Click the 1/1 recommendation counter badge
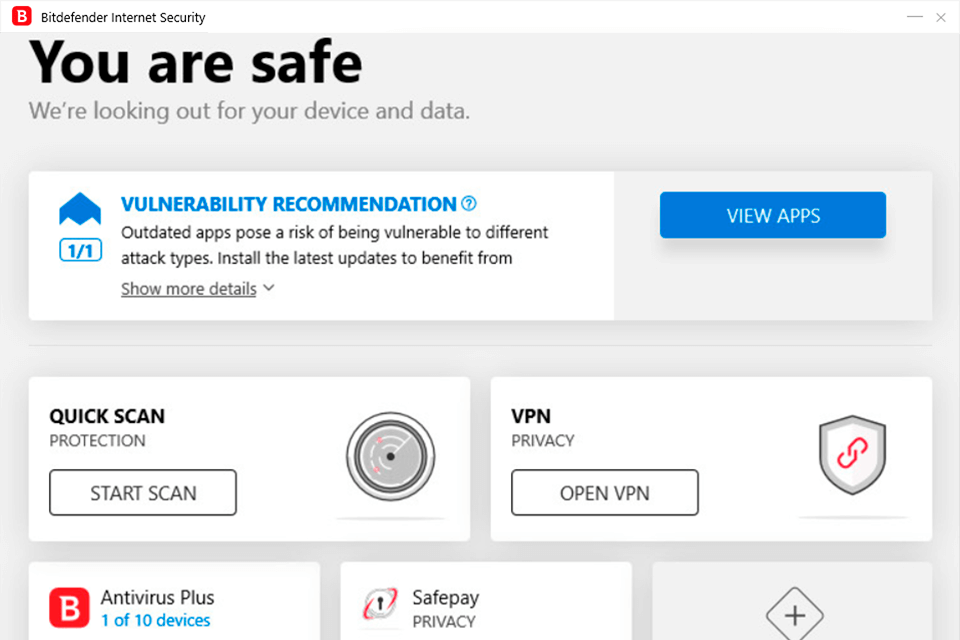 (x=80, y=250)
